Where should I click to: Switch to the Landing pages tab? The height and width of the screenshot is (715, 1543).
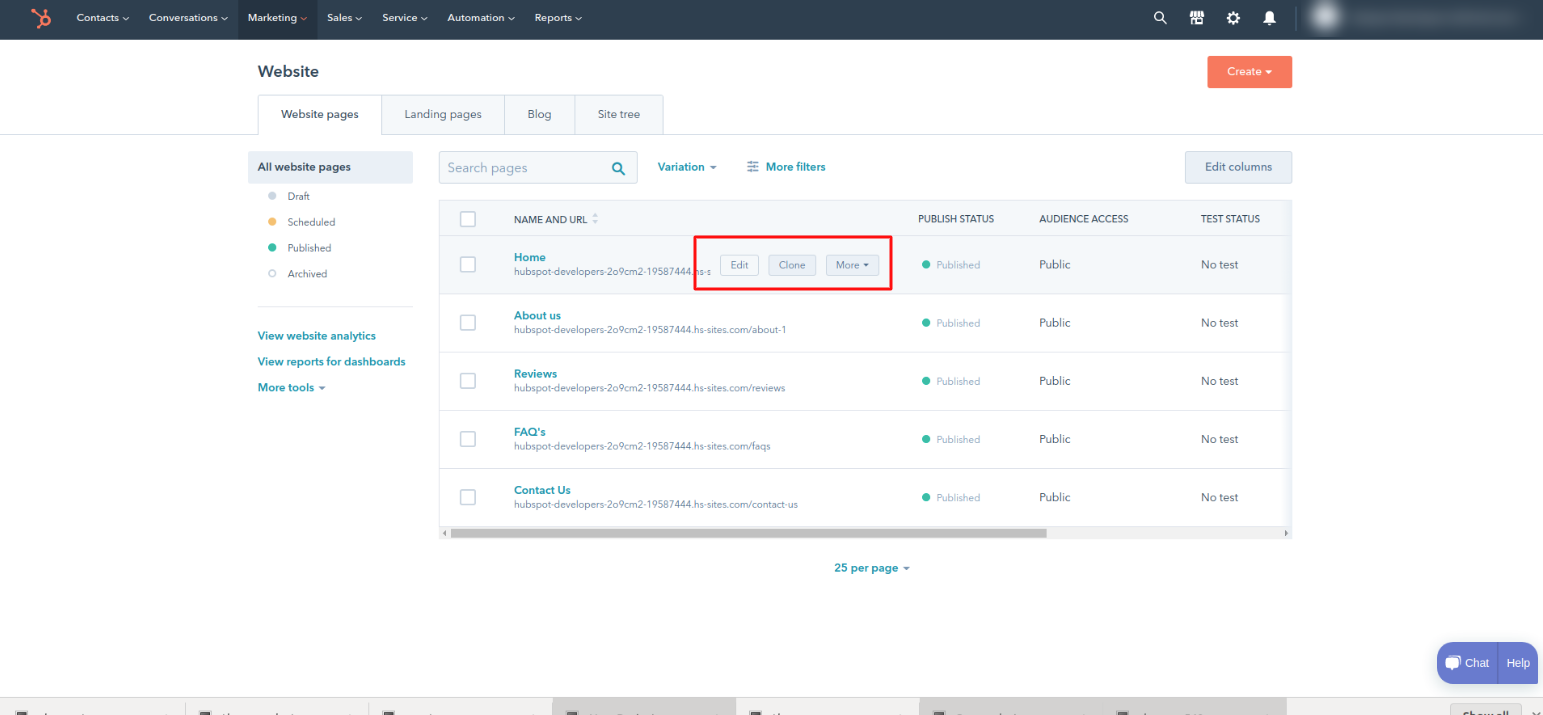pyautogui.click(x=443, y=114)
